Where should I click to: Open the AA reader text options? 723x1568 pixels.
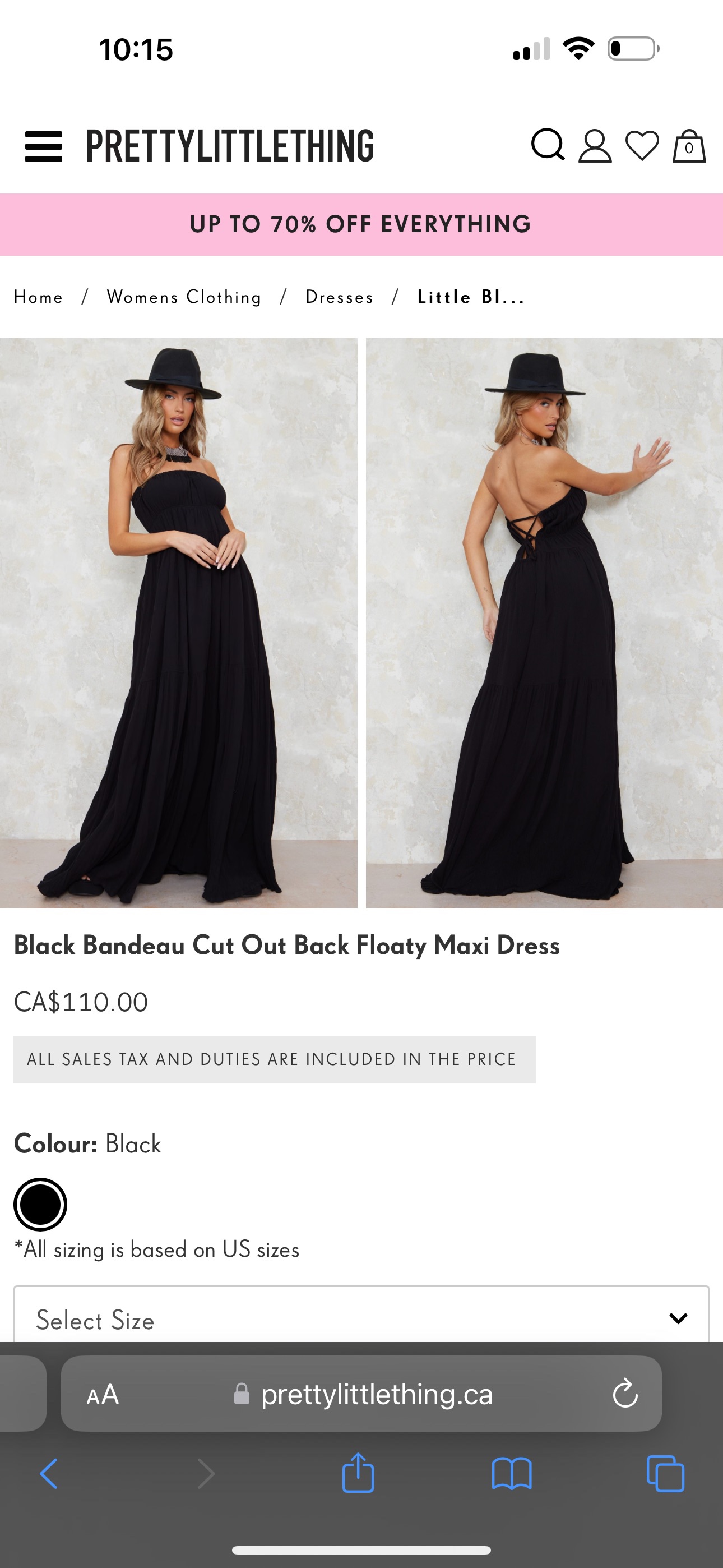click(102, 1394)
